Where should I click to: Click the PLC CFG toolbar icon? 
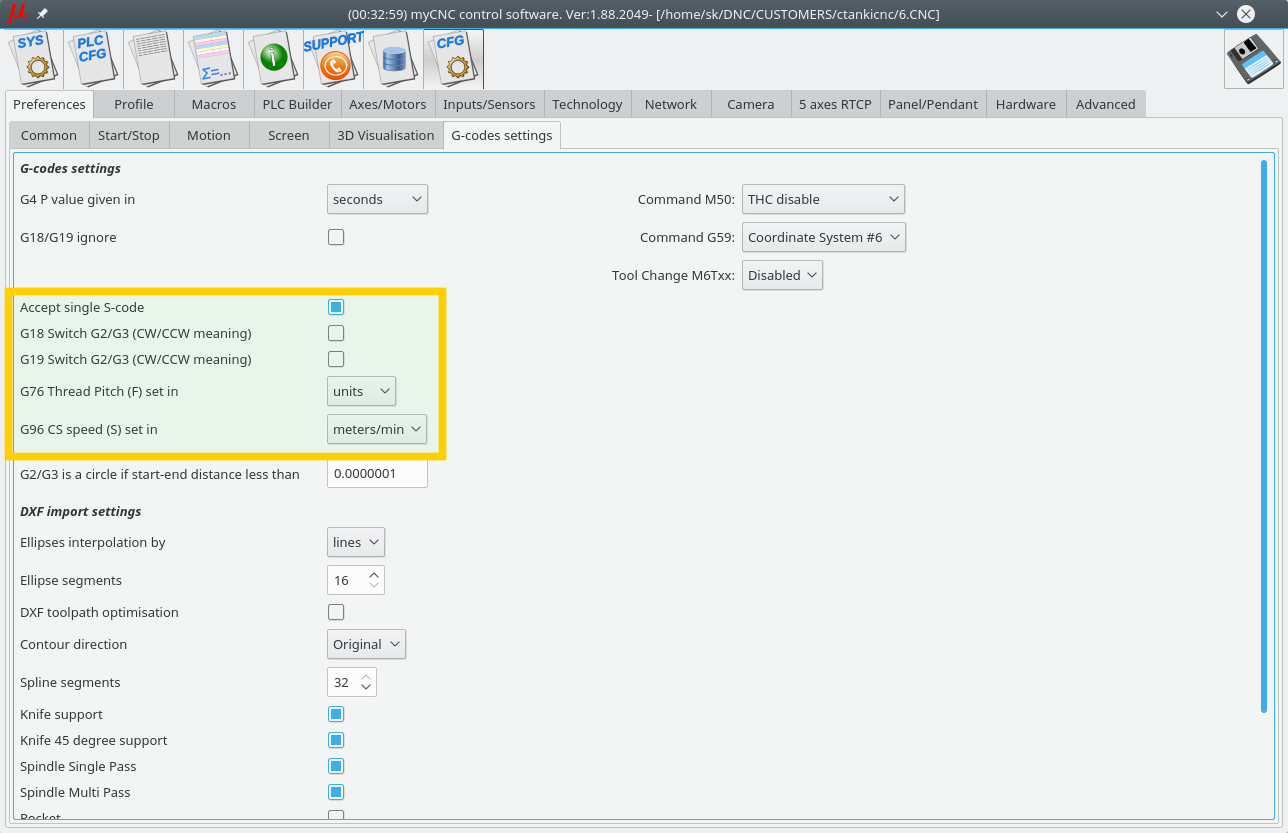pos(94,58)
